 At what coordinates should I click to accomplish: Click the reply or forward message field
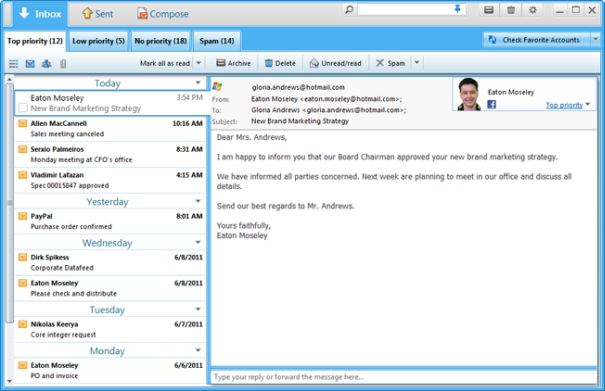click(x=404, y=377)
